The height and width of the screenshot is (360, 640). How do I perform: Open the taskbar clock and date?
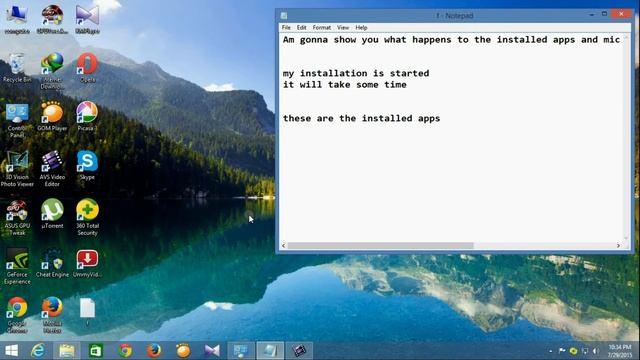click(620, 351)
